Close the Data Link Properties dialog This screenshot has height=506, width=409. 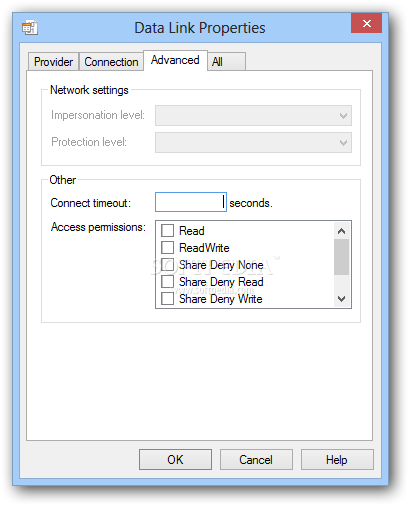[x=366, y=23]
